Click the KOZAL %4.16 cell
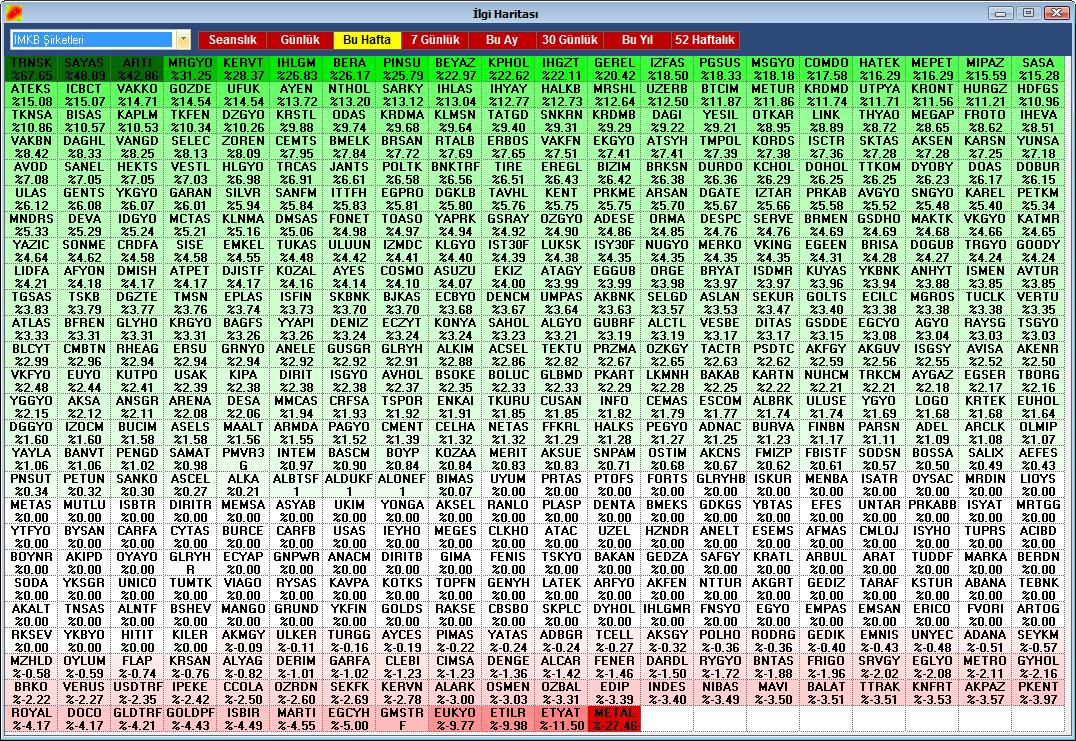 296,277
